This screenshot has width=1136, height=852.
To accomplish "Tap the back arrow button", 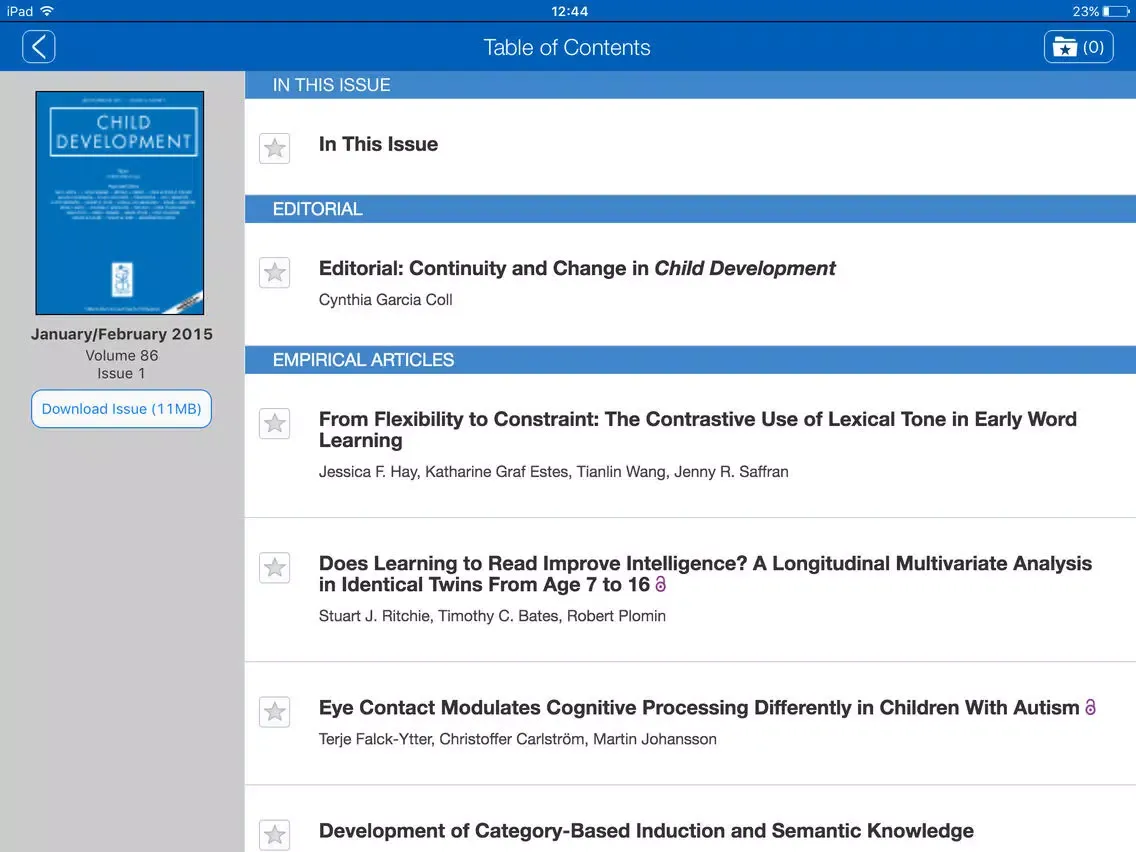I will [x=39, y=47].
